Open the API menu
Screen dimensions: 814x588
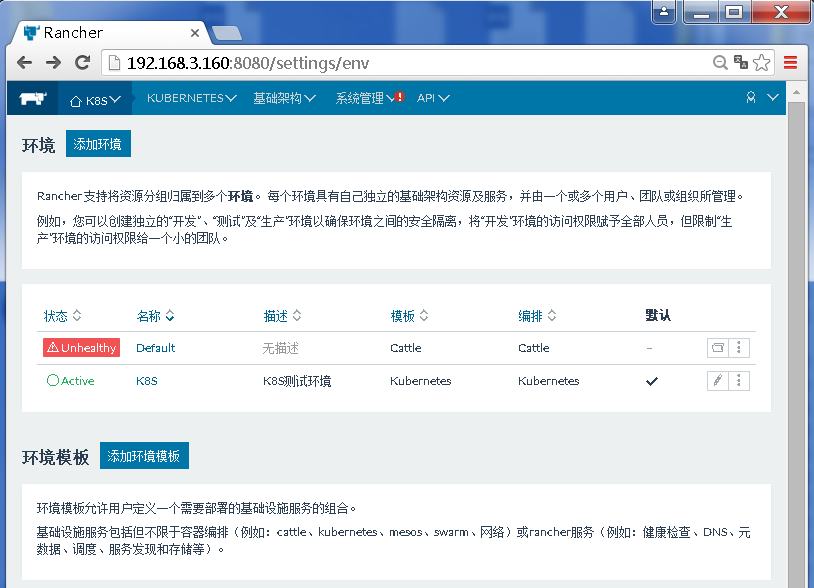[433, 98]
